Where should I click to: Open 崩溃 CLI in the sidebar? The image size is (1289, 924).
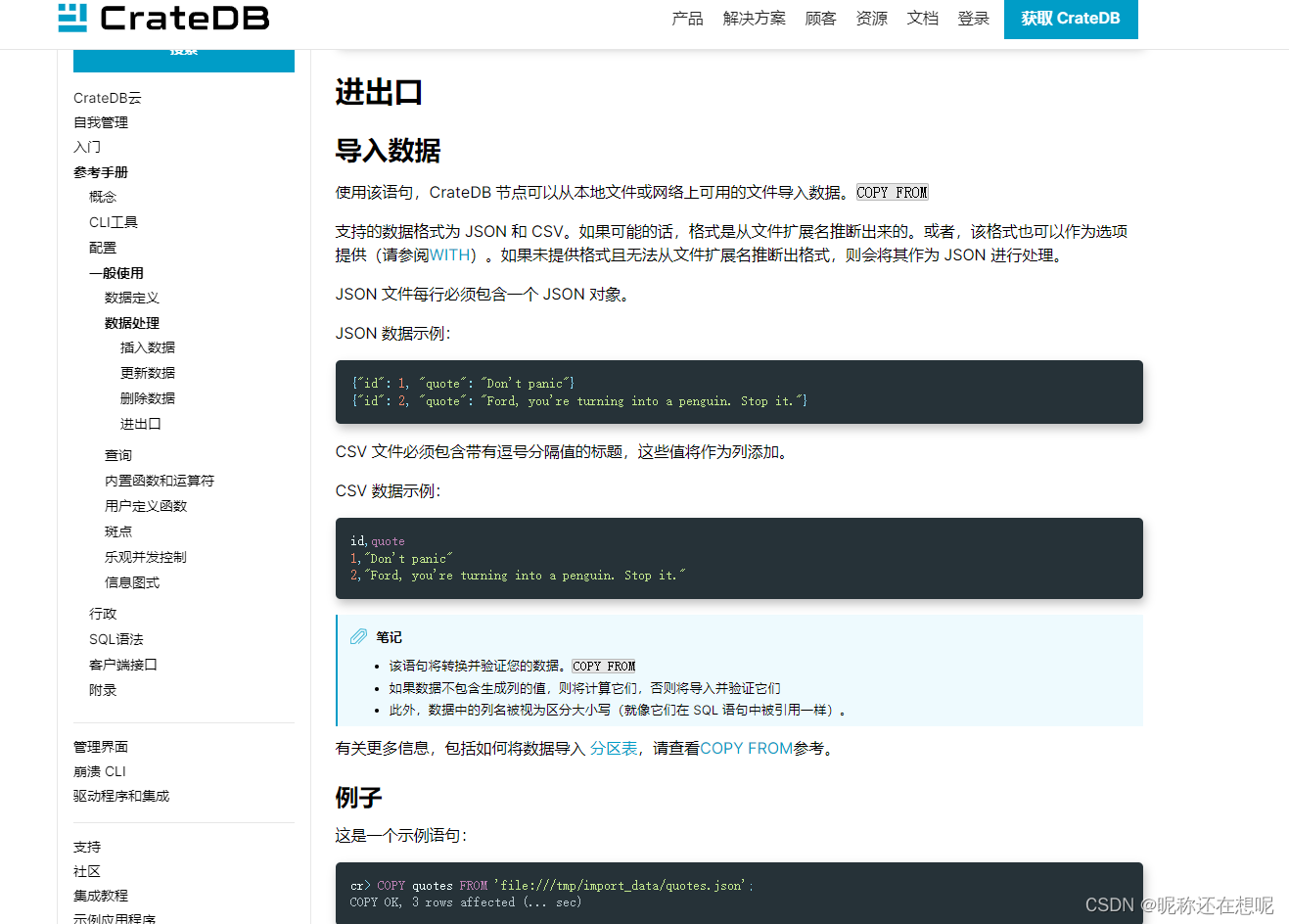(100, 771)
